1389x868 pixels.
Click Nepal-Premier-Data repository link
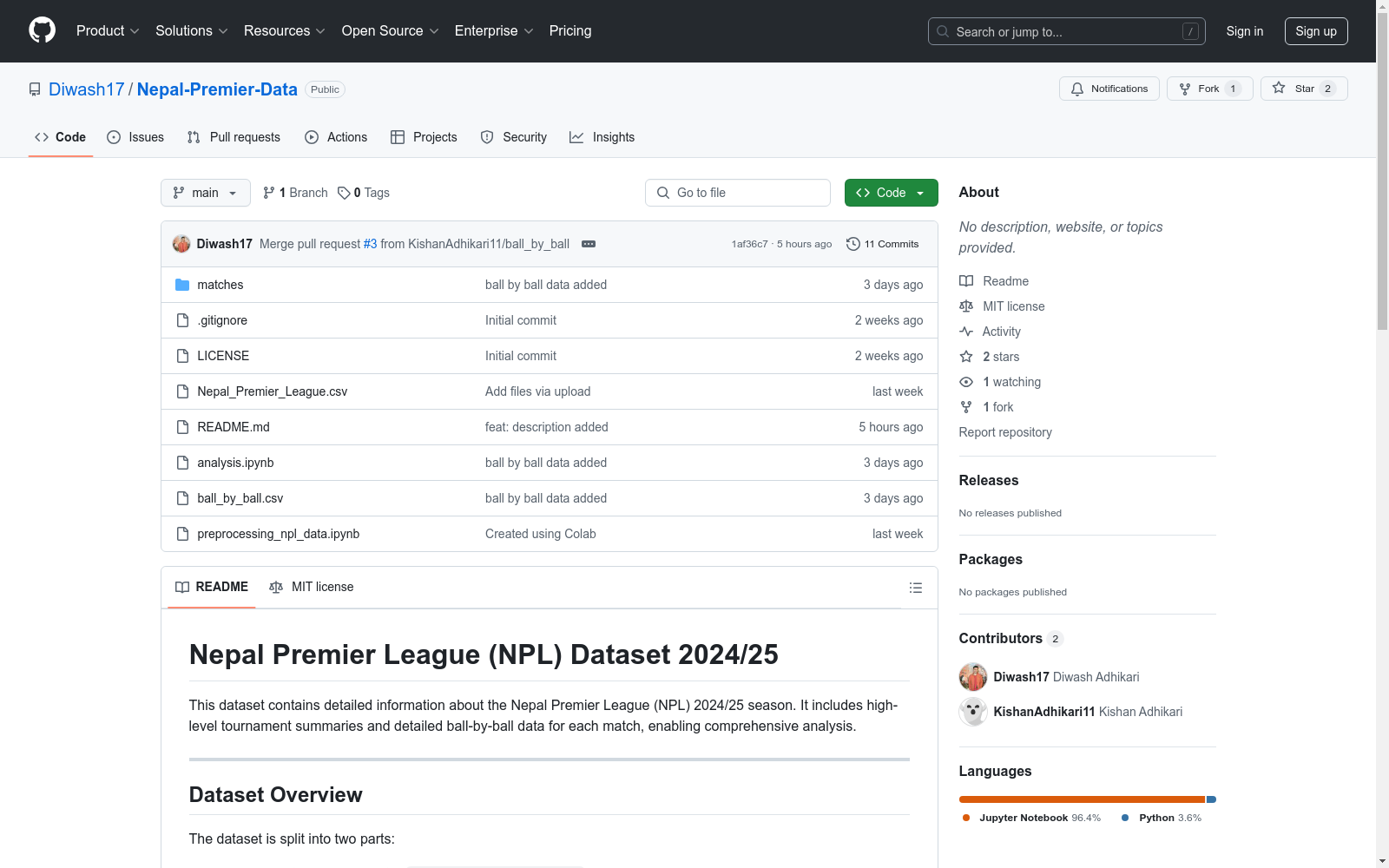(x=217, y=89)
